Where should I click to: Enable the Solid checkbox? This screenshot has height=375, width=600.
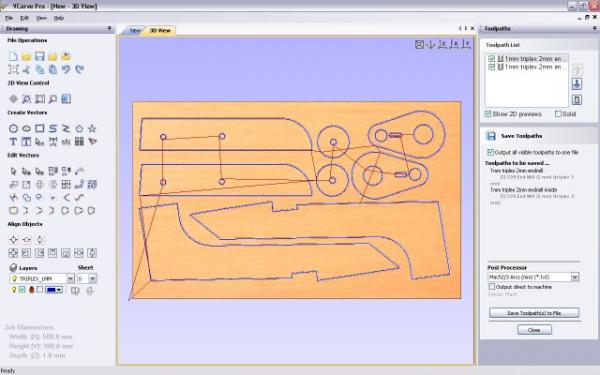[x=558, y=114]
